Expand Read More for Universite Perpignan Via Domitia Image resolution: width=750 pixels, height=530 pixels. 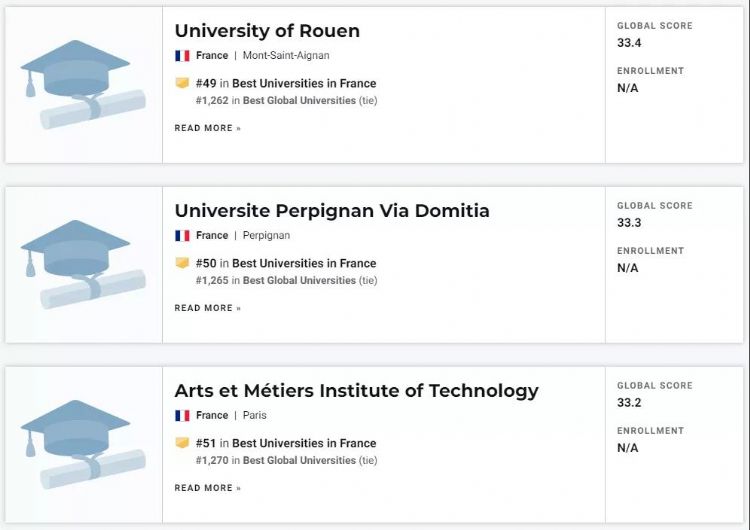click(207, 308)
